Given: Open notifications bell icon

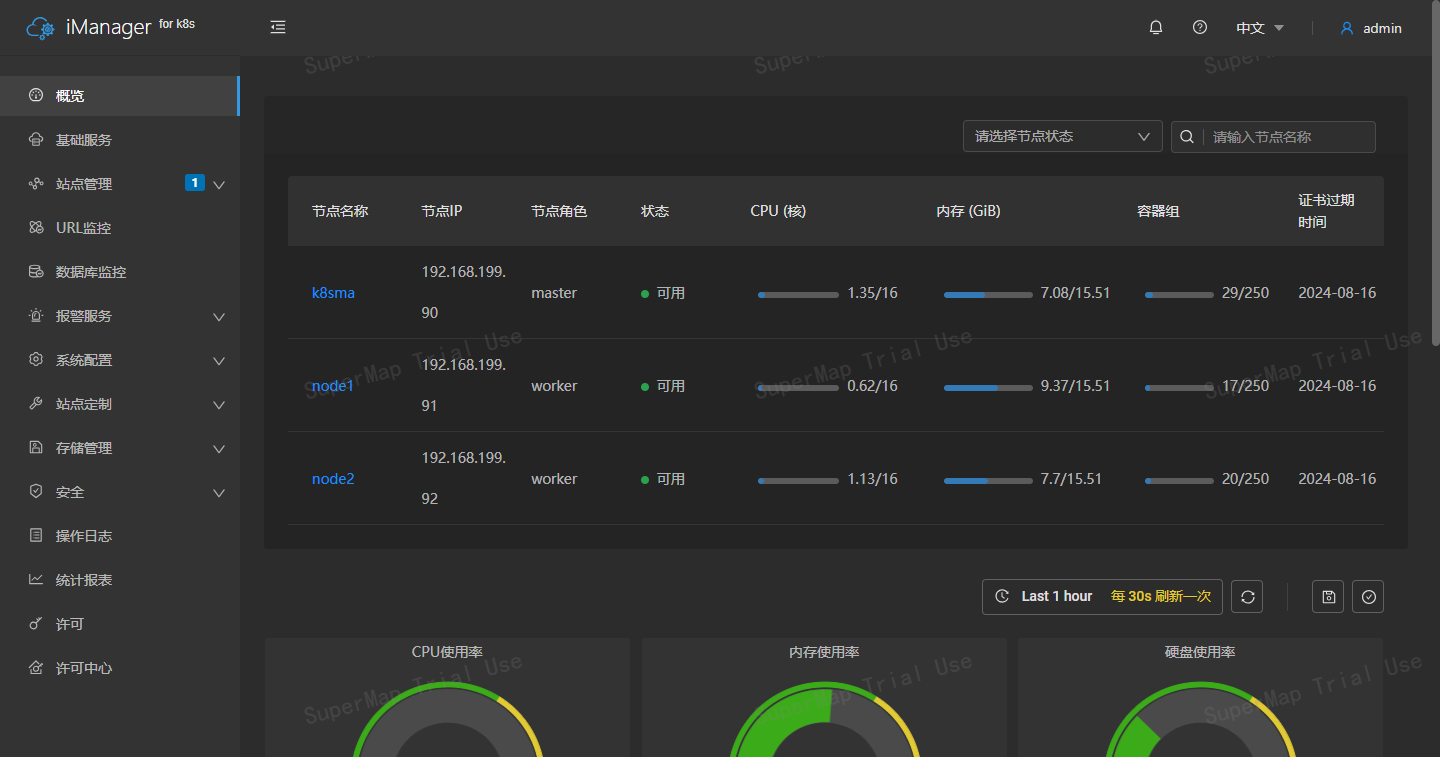Looking at the screenshot, I should [x=1156, y=28].
